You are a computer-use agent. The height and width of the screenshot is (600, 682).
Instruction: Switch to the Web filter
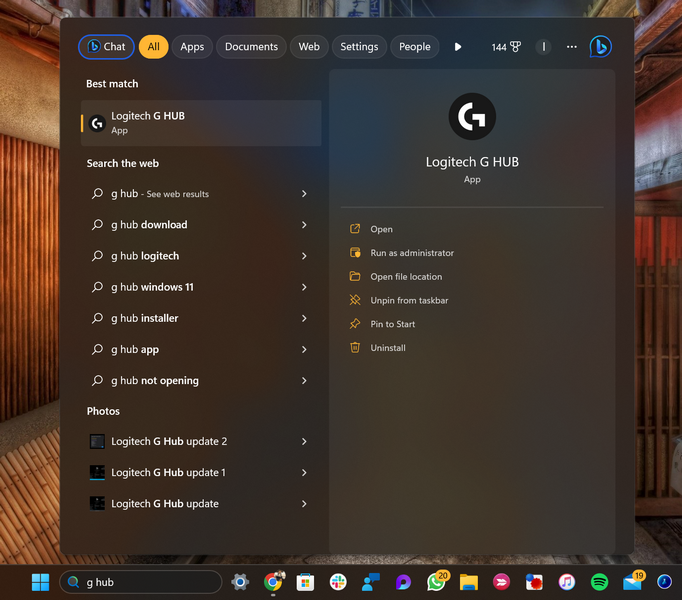click(x=309, y=47)
